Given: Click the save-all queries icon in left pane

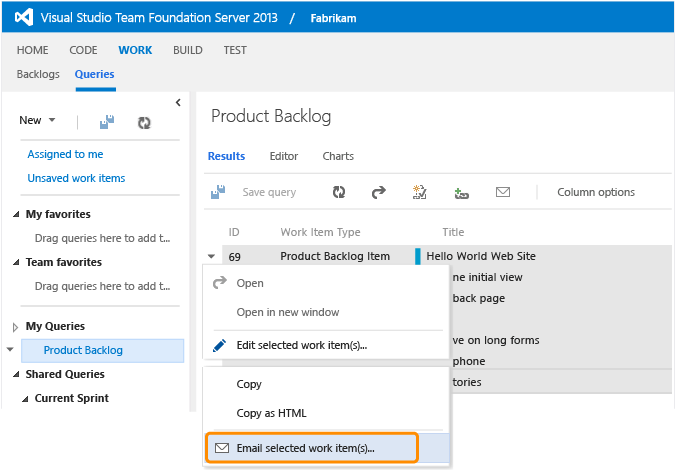Looking at the screenshot, I should (x=107, y=122).
